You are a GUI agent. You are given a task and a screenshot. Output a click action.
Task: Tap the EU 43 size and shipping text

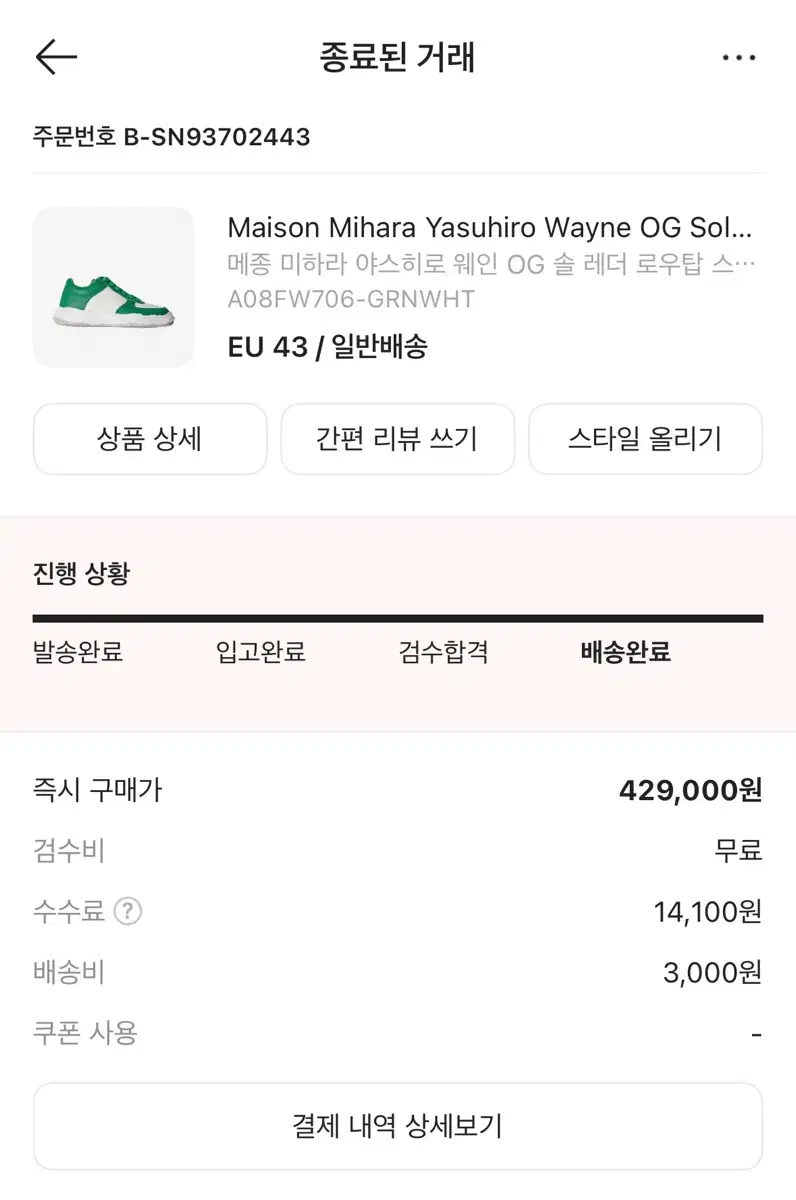327,347
